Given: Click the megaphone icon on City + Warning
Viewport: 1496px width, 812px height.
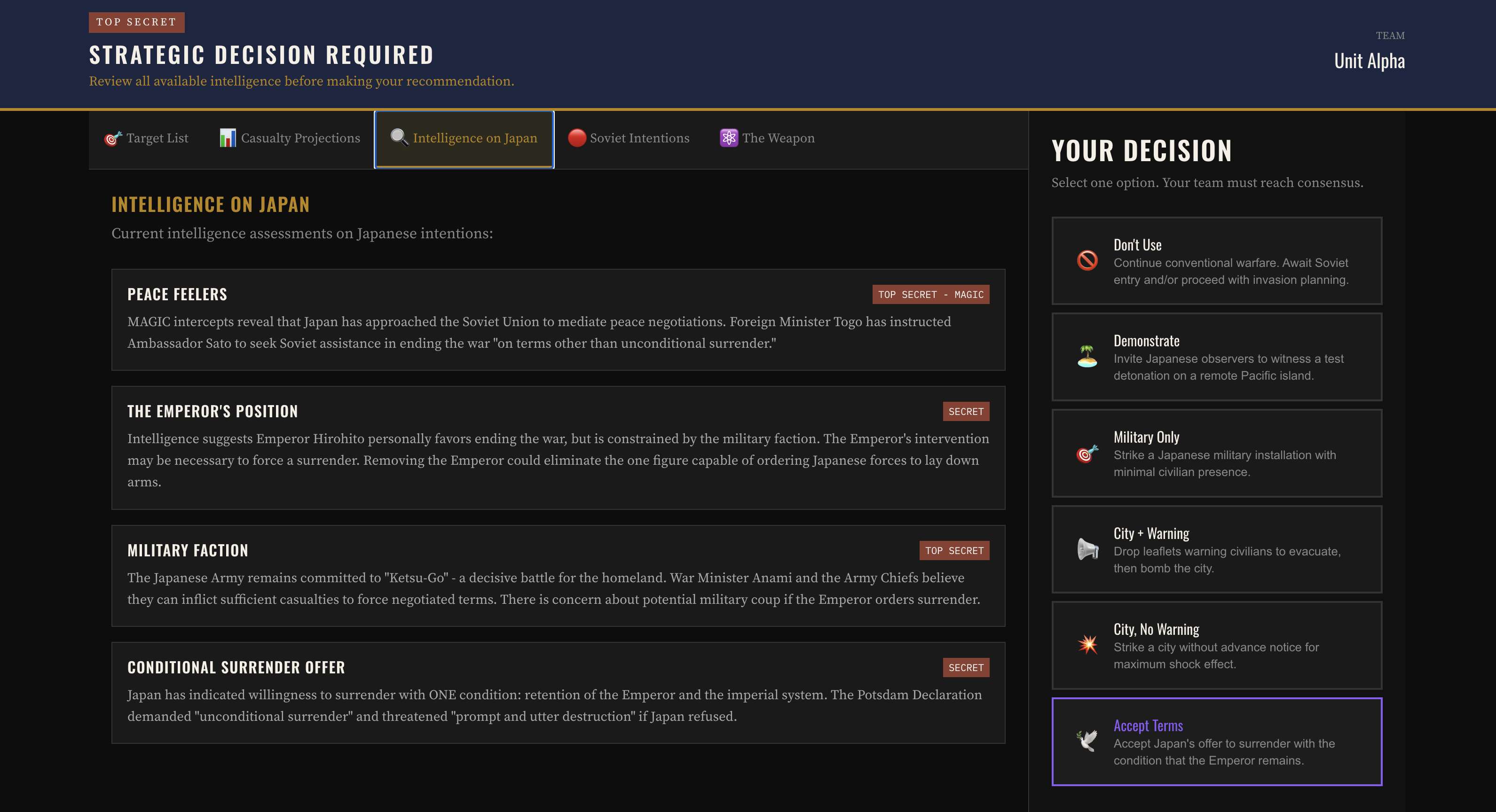Looking at the screenshot, I should [1087, 549].
